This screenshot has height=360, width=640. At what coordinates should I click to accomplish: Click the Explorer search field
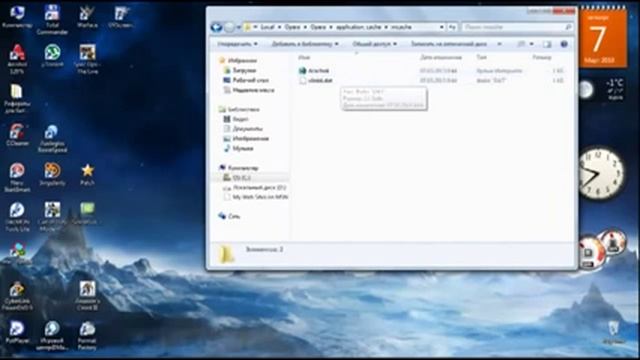pos(517,27)
